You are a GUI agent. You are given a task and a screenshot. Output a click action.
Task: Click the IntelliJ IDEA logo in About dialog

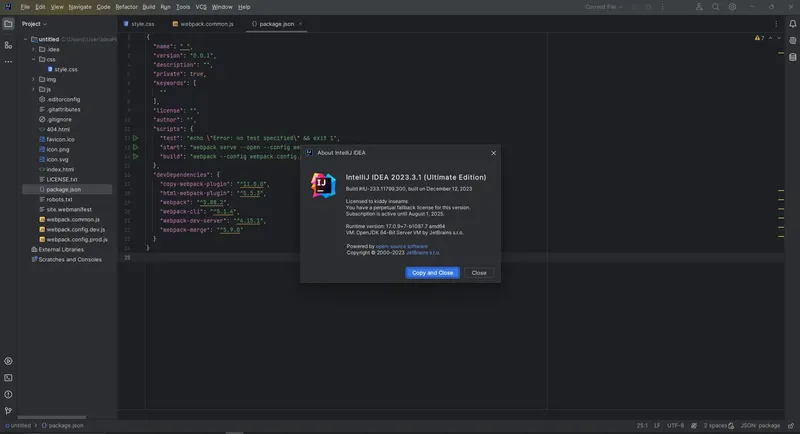pyautogui.click(x=323, y=185)
